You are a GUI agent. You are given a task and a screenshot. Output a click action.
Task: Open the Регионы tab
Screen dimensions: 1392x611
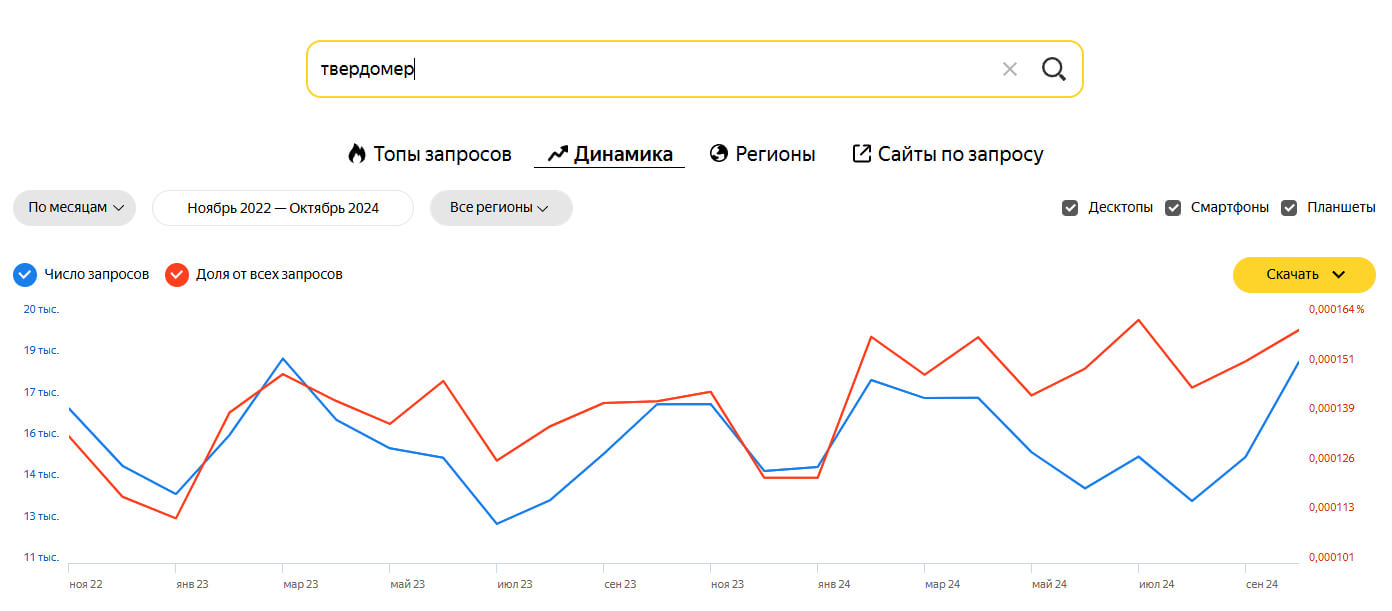[775, 154]
